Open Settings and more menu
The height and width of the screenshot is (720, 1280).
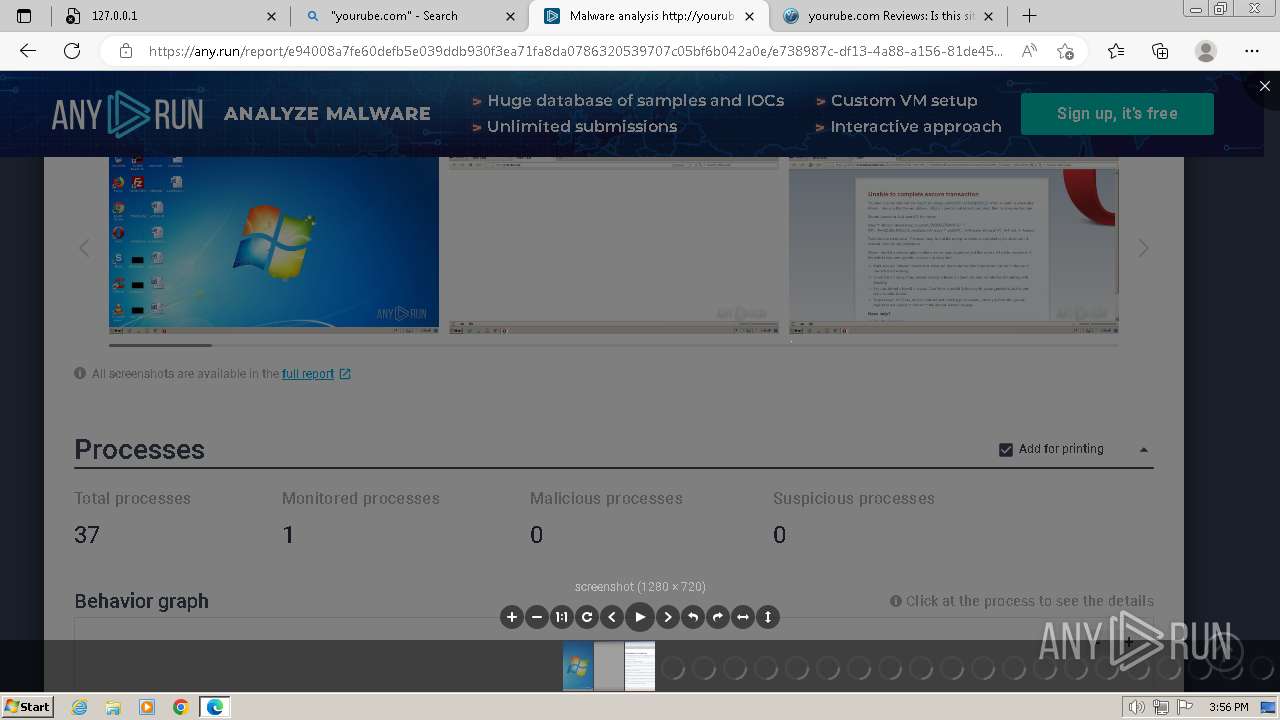[x=1252, y=51]
